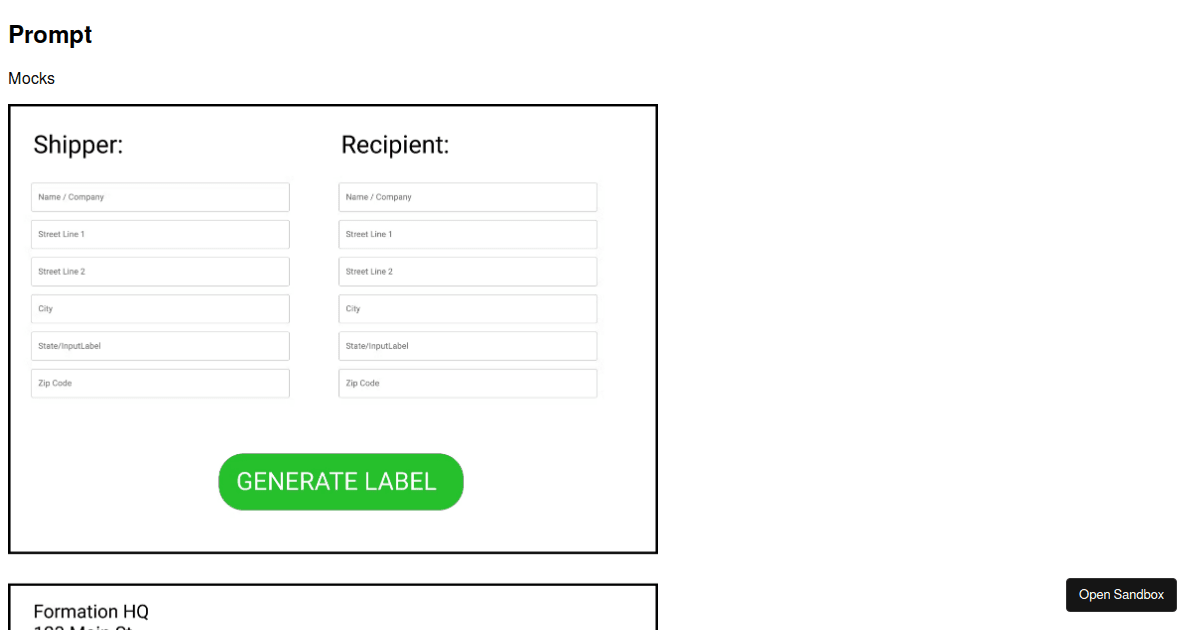Click the Recipient Zip Code field
This screenshot has height=630, width=1200.
coord(467,383)
